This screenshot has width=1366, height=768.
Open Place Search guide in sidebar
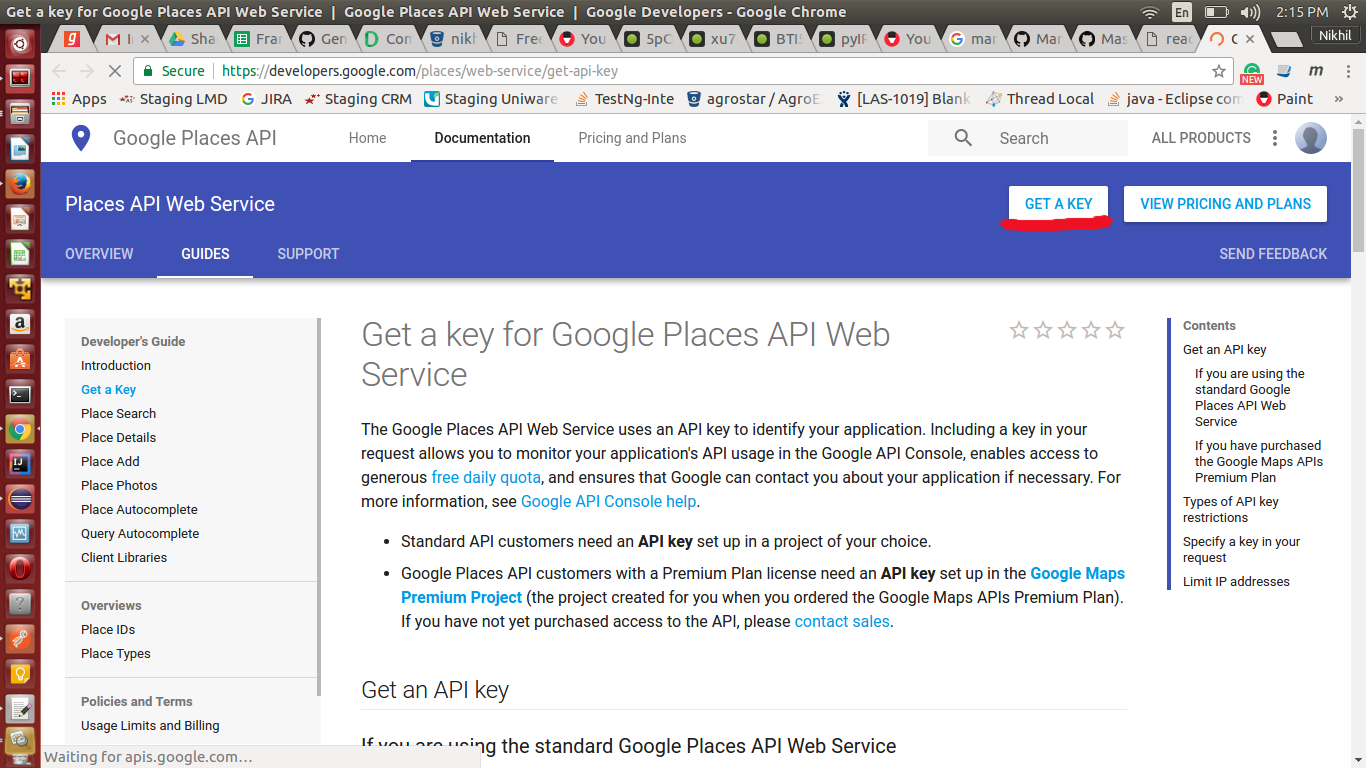tap(118, 414)
